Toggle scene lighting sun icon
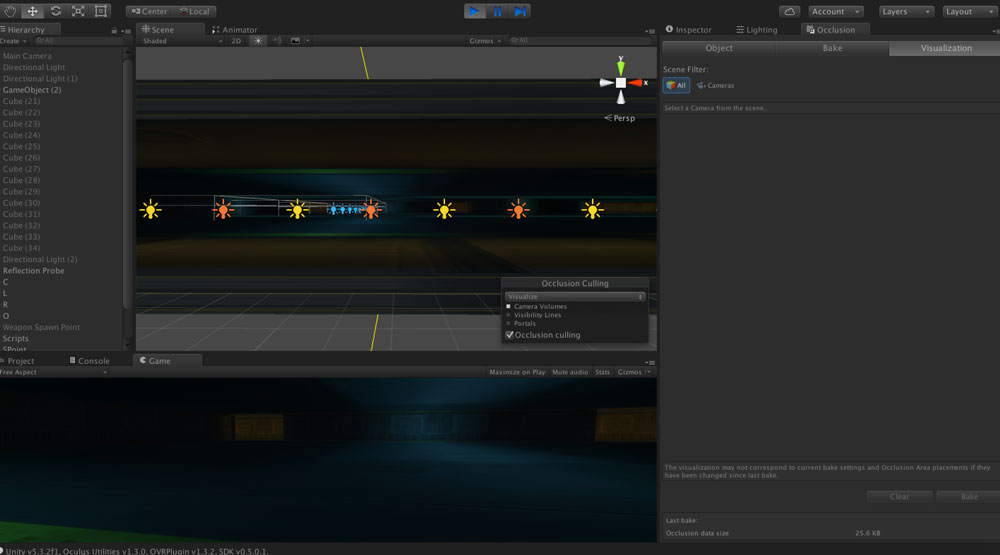Image resolution: width=1000 pixels, height=555 pixels. 259,41
